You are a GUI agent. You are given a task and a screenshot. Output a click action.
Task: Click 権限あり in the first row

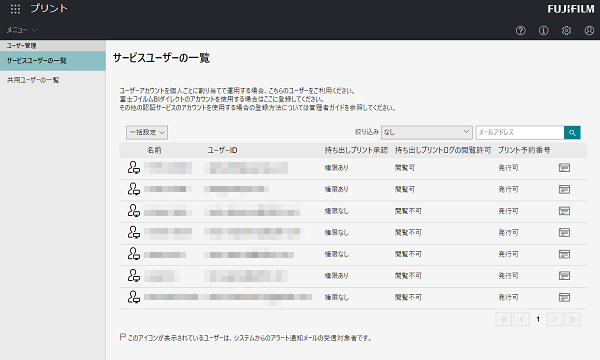(x=336, y=168)
